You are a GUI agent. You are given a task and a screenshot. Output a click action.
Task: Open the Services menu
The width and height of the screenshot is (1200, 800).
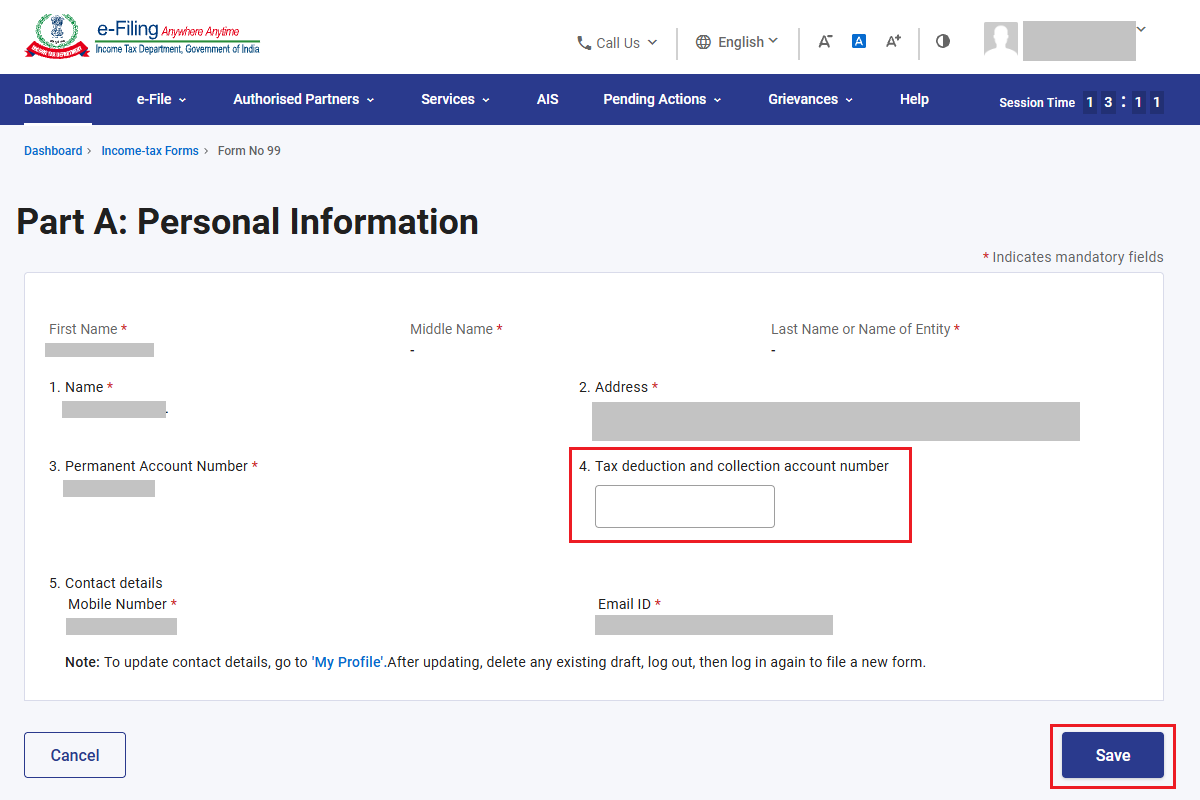click(x=456, y=99)
